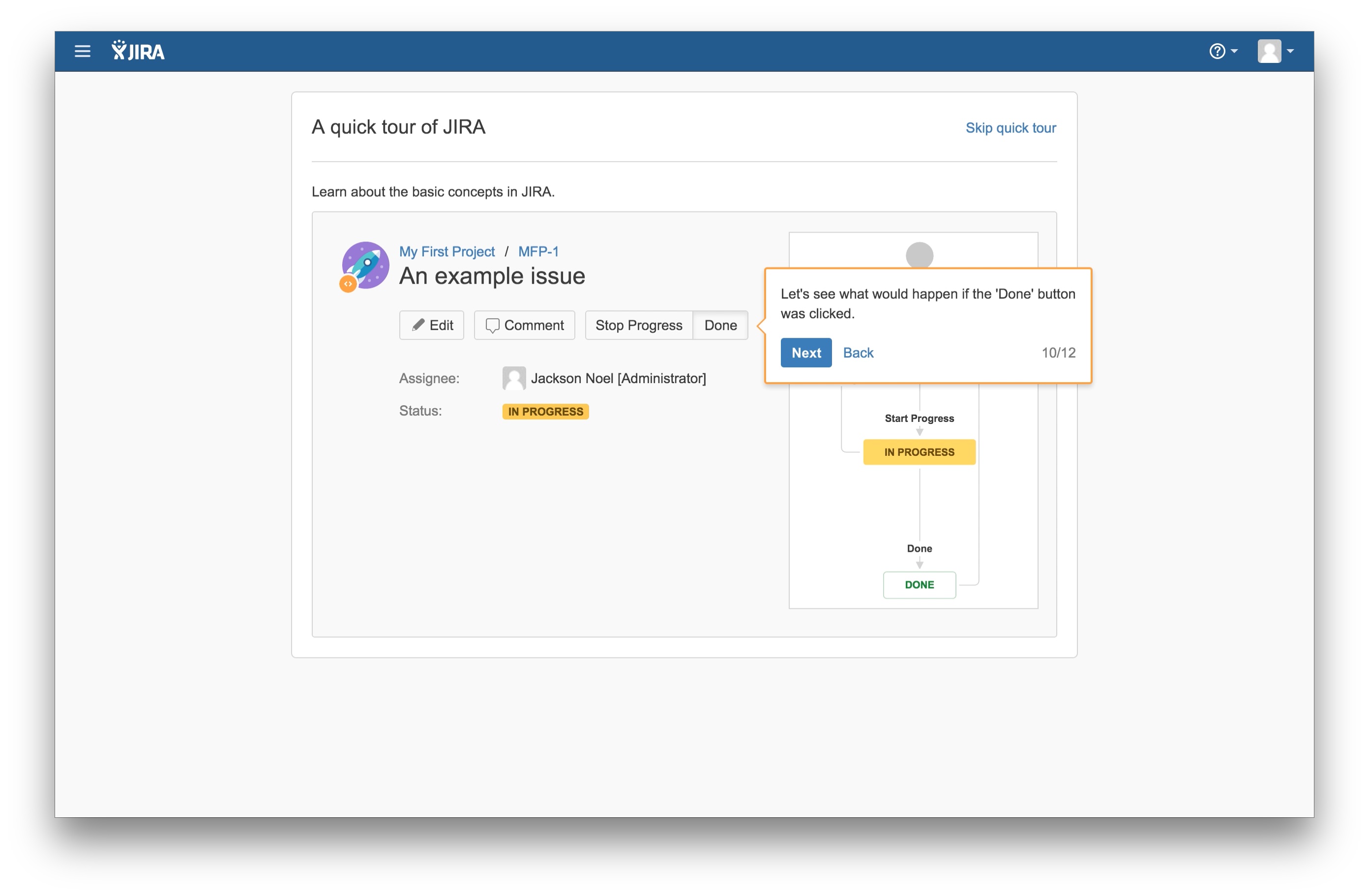
Task: Click the IN PROGRESS status lozenge
Action: (x=545, y=412)
